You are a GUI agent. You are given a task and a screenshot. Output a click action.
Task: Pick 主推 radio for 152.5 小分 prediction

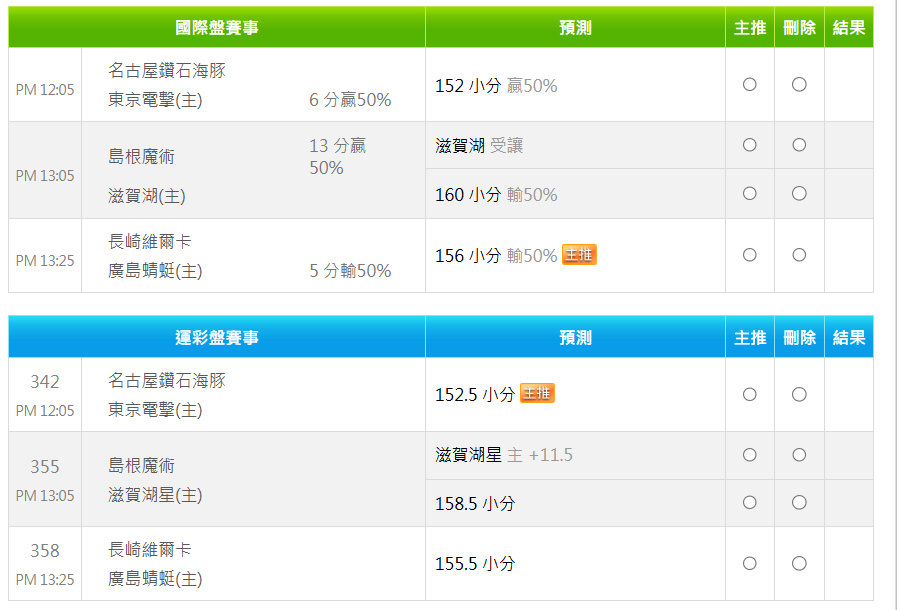[x=750, y=394]
